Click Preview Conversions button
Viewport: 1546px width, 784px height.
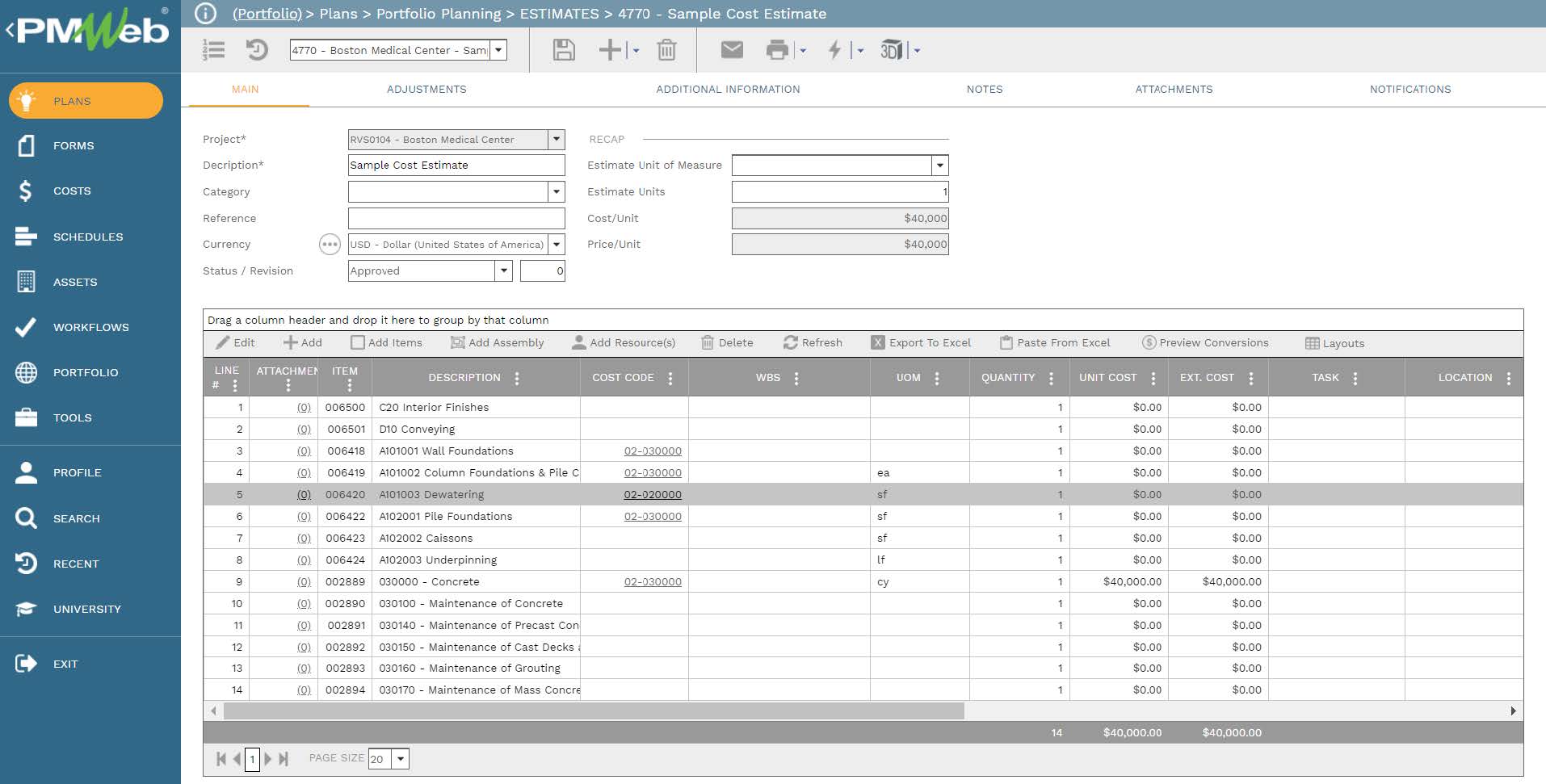1205,342
